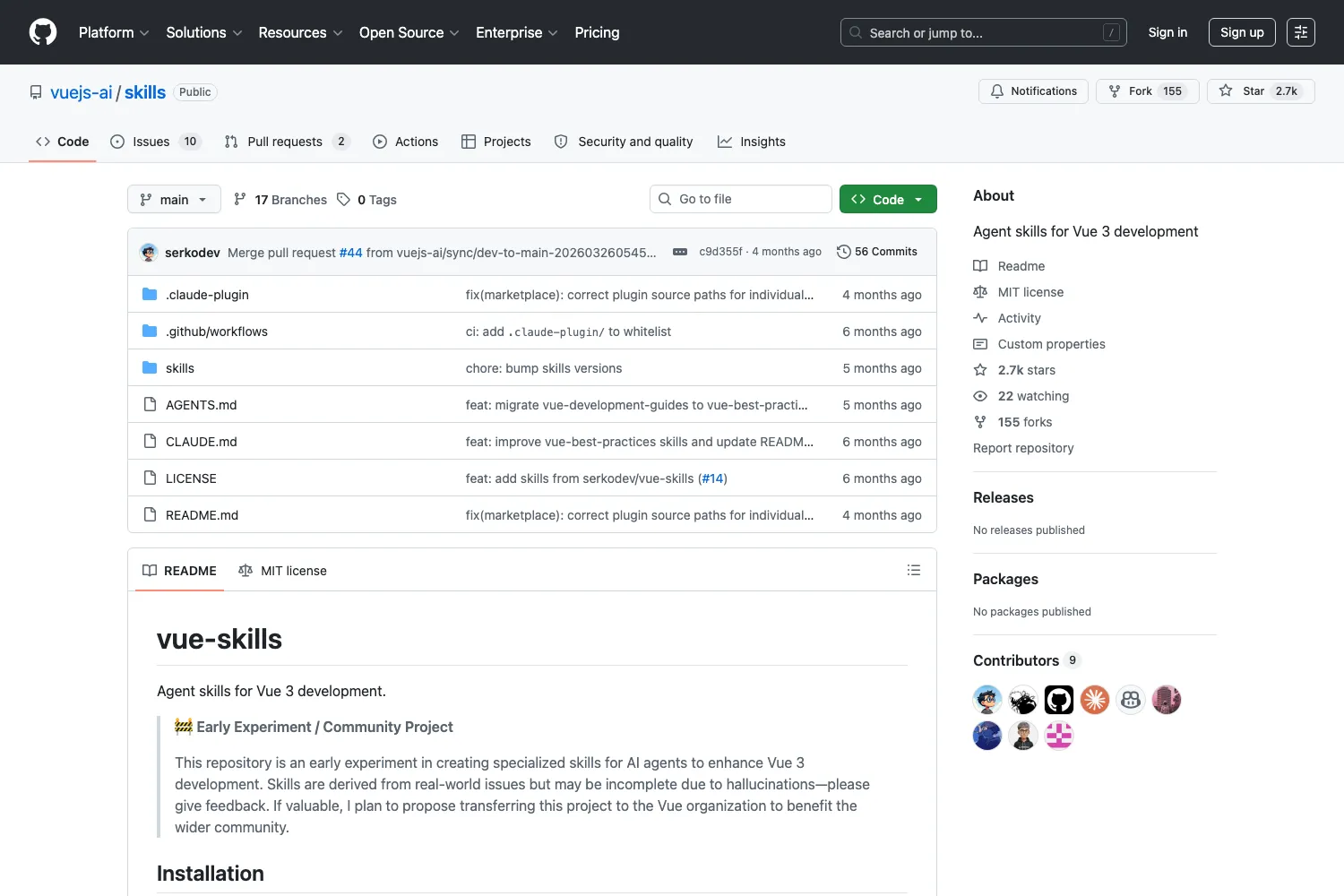The width and height of the screenshot is (1344, 896).
Task: View the 17 Branches link
Action: [280, 200]
